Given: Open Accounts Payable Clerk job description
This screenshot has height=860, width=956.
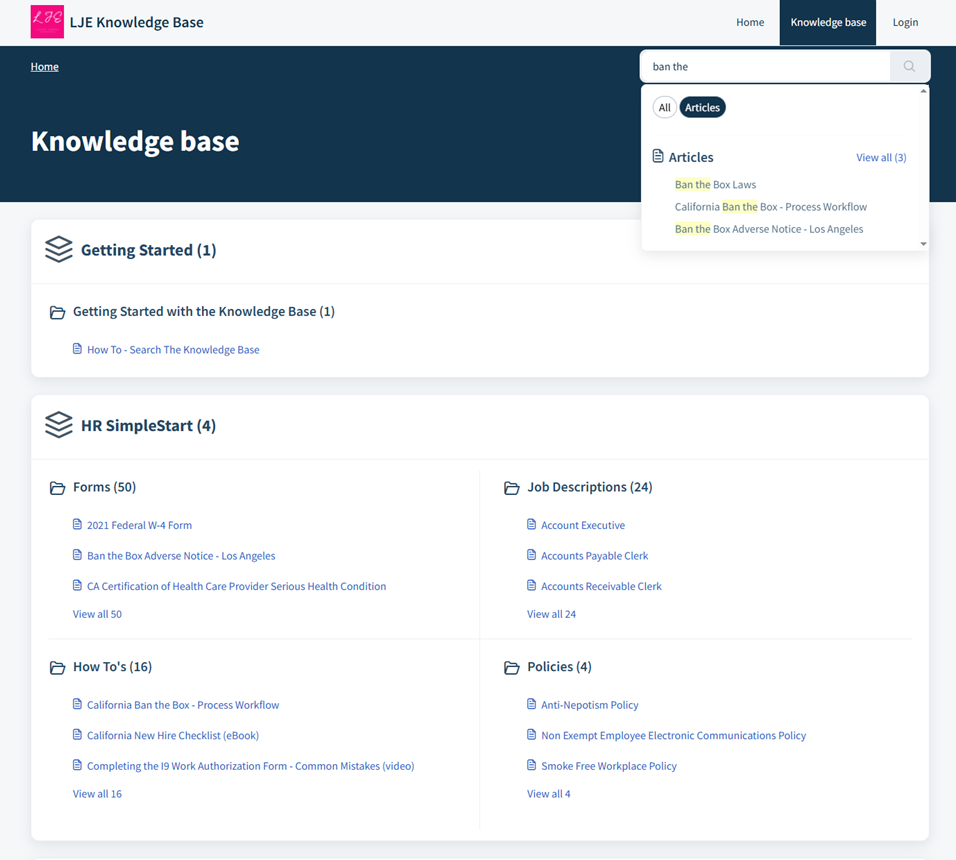Looking at the screenshot, I should coord(594,556).
